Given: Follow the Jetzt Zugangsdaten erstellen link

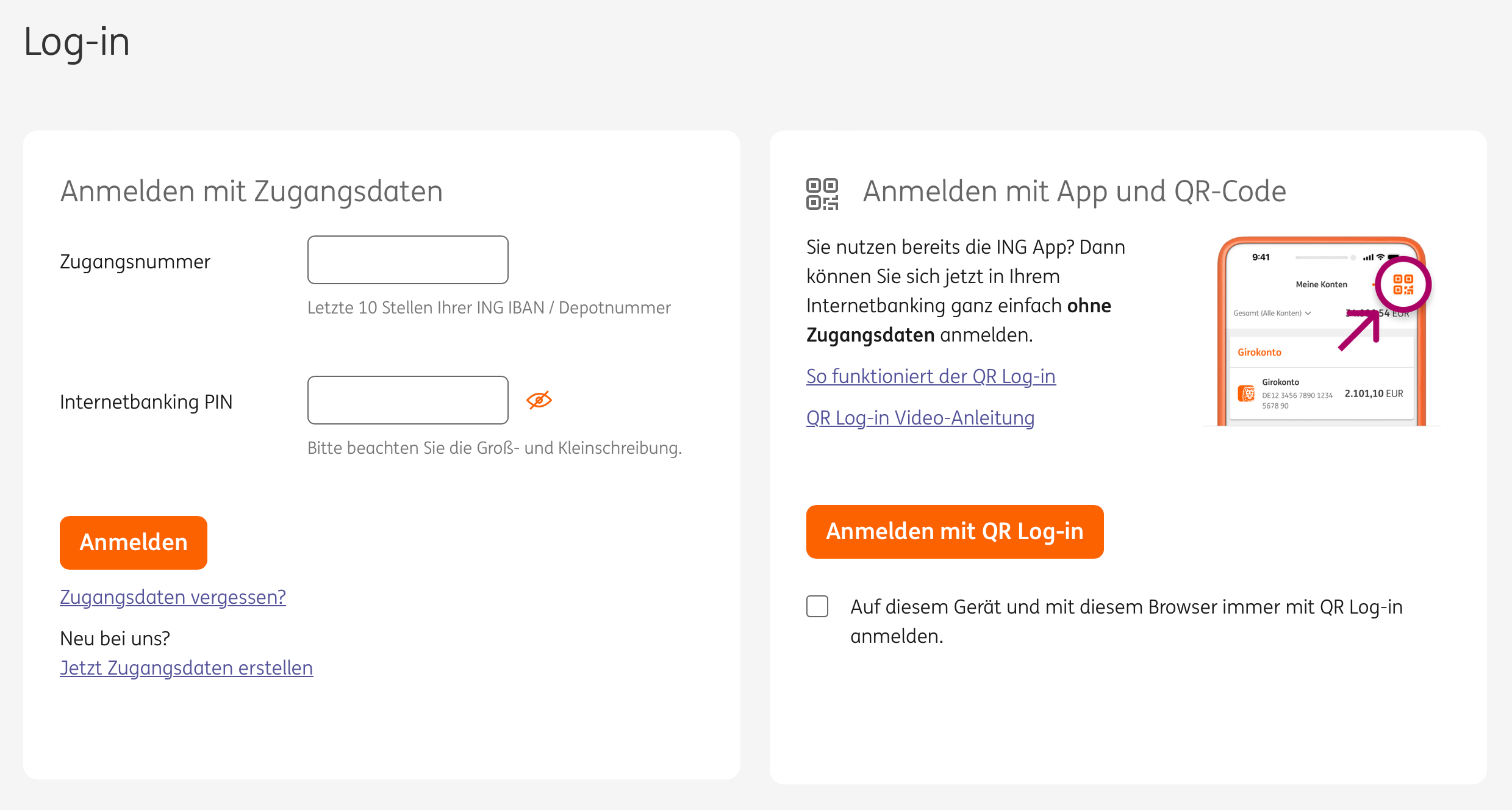Looking at the screenshot, I should 186,668.
